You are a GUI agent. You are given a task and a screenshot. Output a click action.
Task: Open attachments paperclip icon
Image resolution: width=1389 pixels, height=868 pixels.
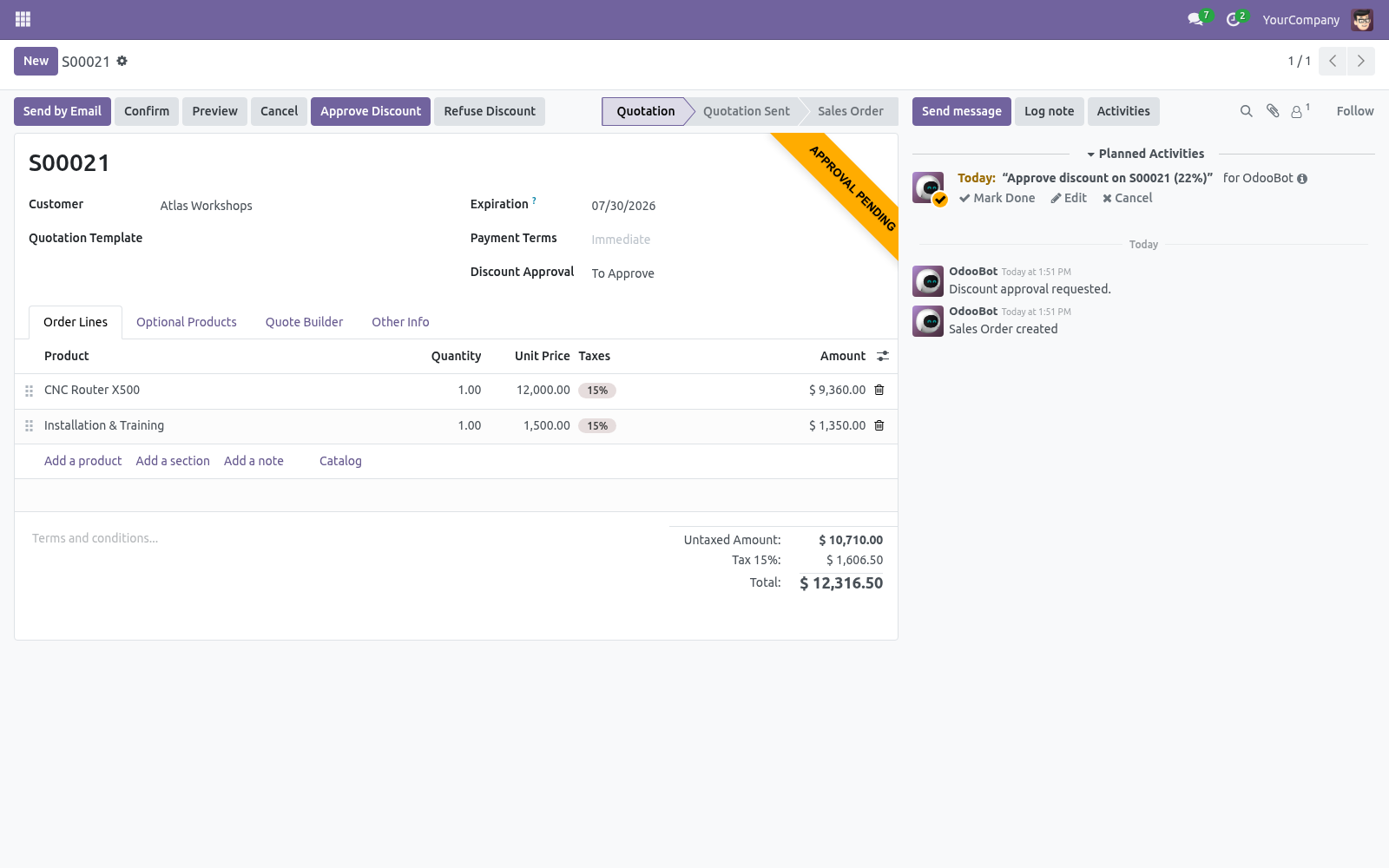pos(1273,111)
